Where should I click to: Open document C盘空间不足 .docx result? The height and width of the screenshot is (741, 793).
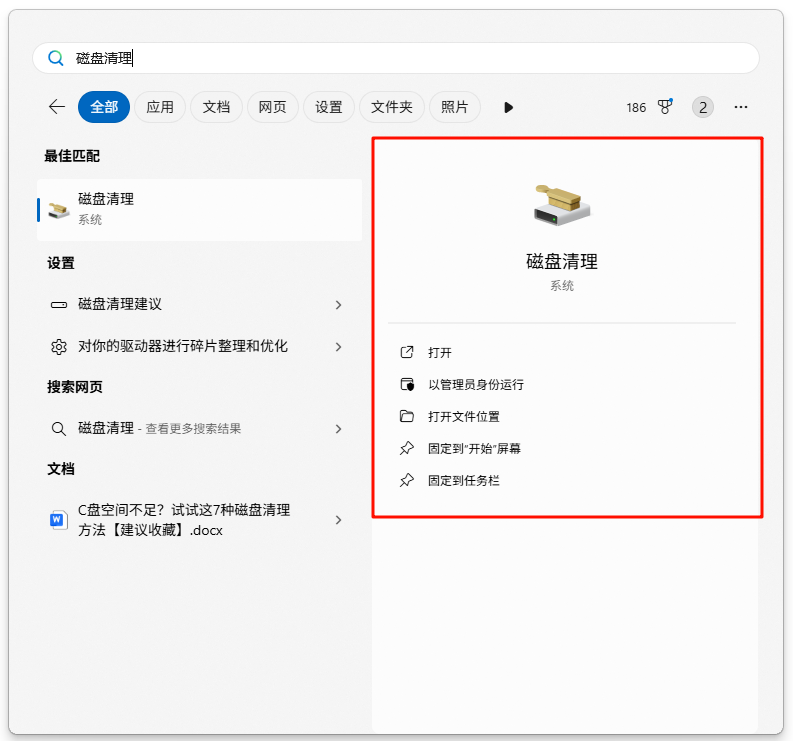tap(200, 520)
